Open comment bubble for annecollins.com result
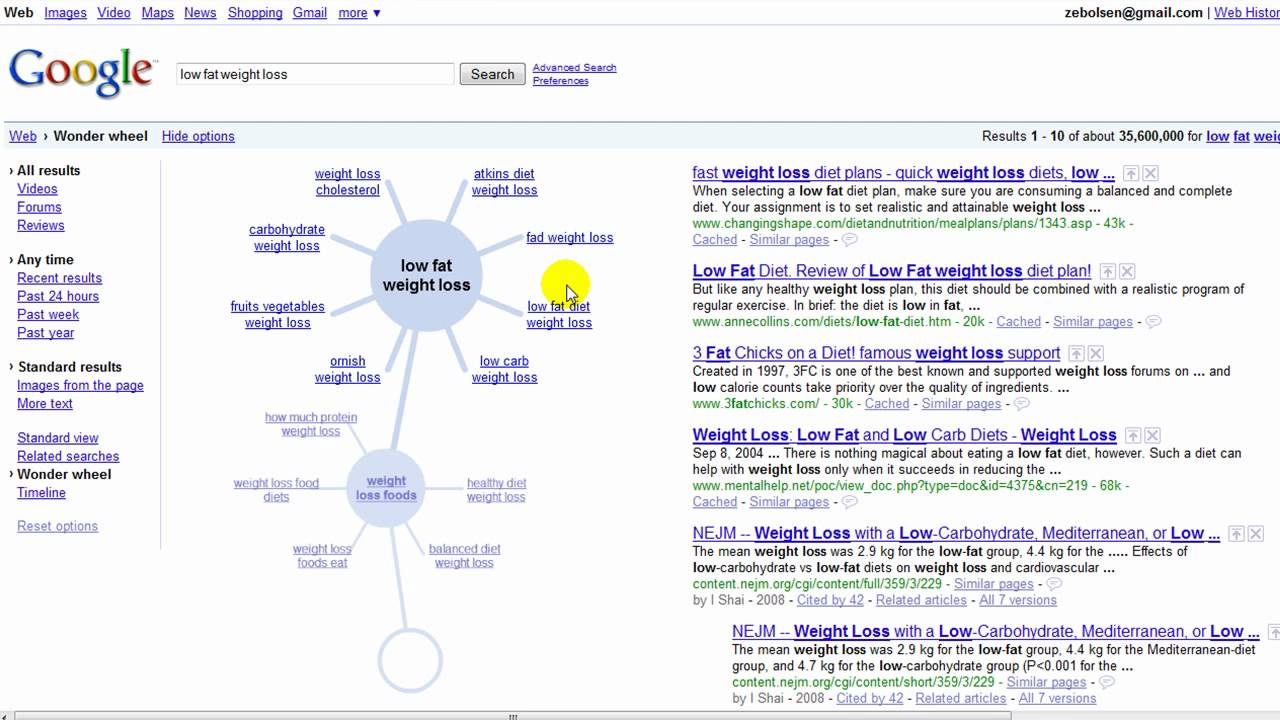 click(1153, 322)
